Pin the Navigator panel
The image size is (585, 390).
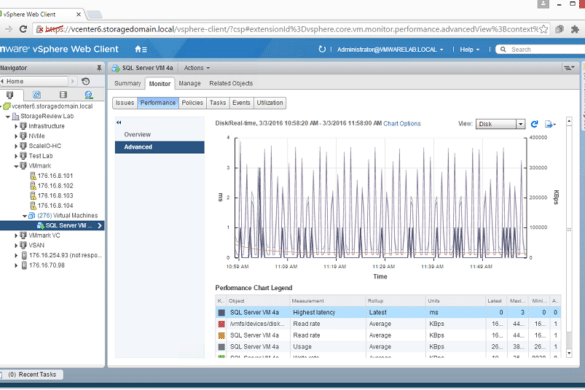point(99,68)
